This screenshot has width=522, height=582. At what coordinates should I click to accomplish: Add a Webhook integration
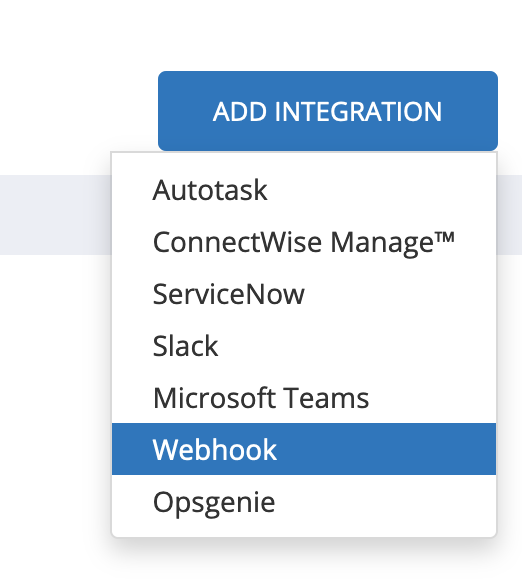pyautogui.click(x=304, y=449)
